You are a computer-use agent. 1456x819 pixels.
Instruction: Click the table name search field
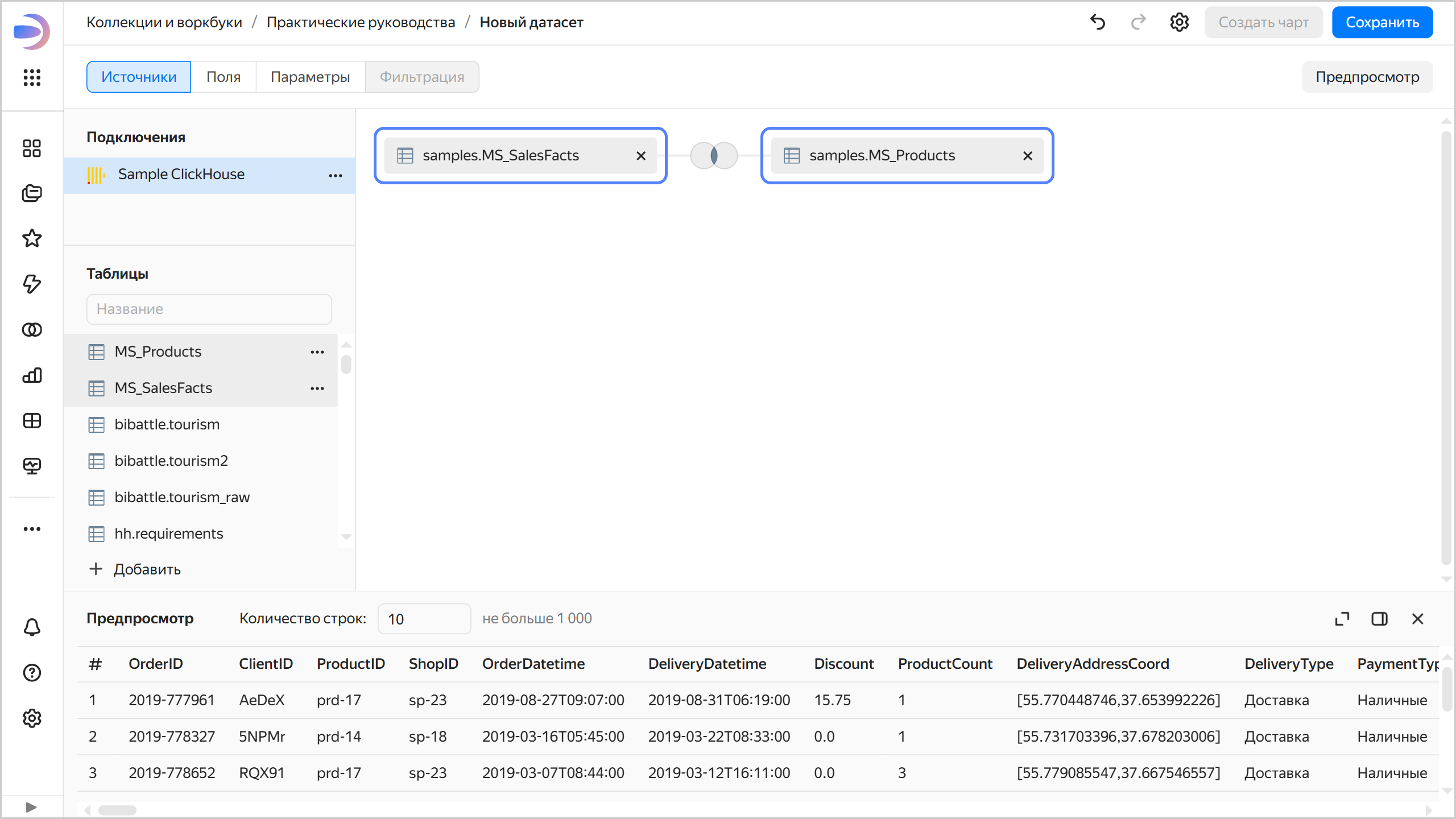(x=209, y=309)
